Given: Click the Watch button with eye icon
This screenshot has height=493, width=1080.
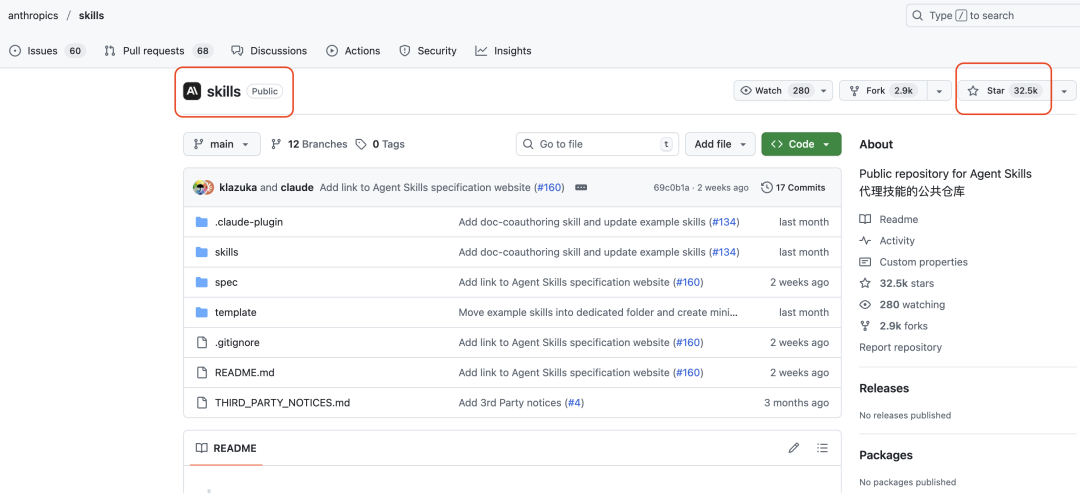Looking at the screenshot, I should pyautogui.click(x=784, y=91).
